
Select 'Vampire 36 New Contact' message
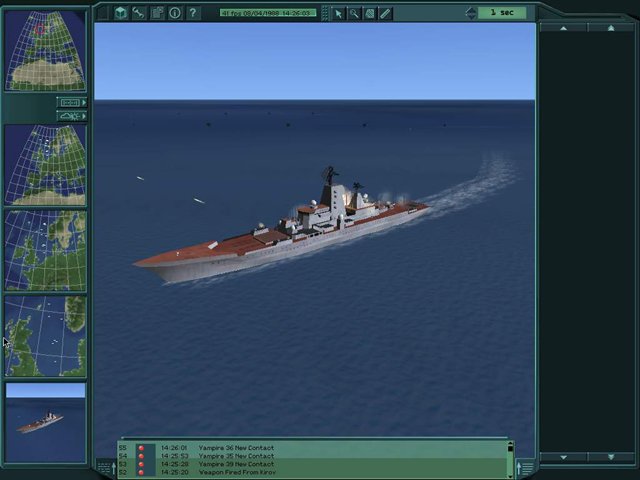coord(236,448)
